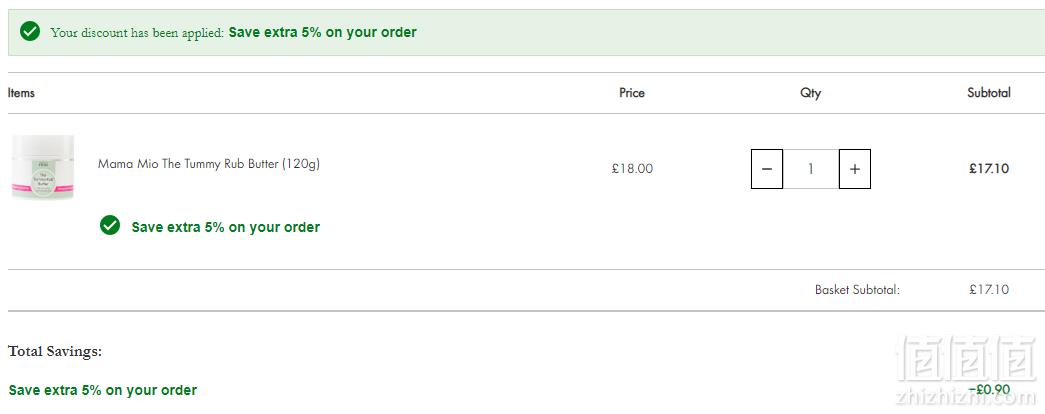
Task: Click the green checkmark under the product name
Action: (x=110, y=225)
